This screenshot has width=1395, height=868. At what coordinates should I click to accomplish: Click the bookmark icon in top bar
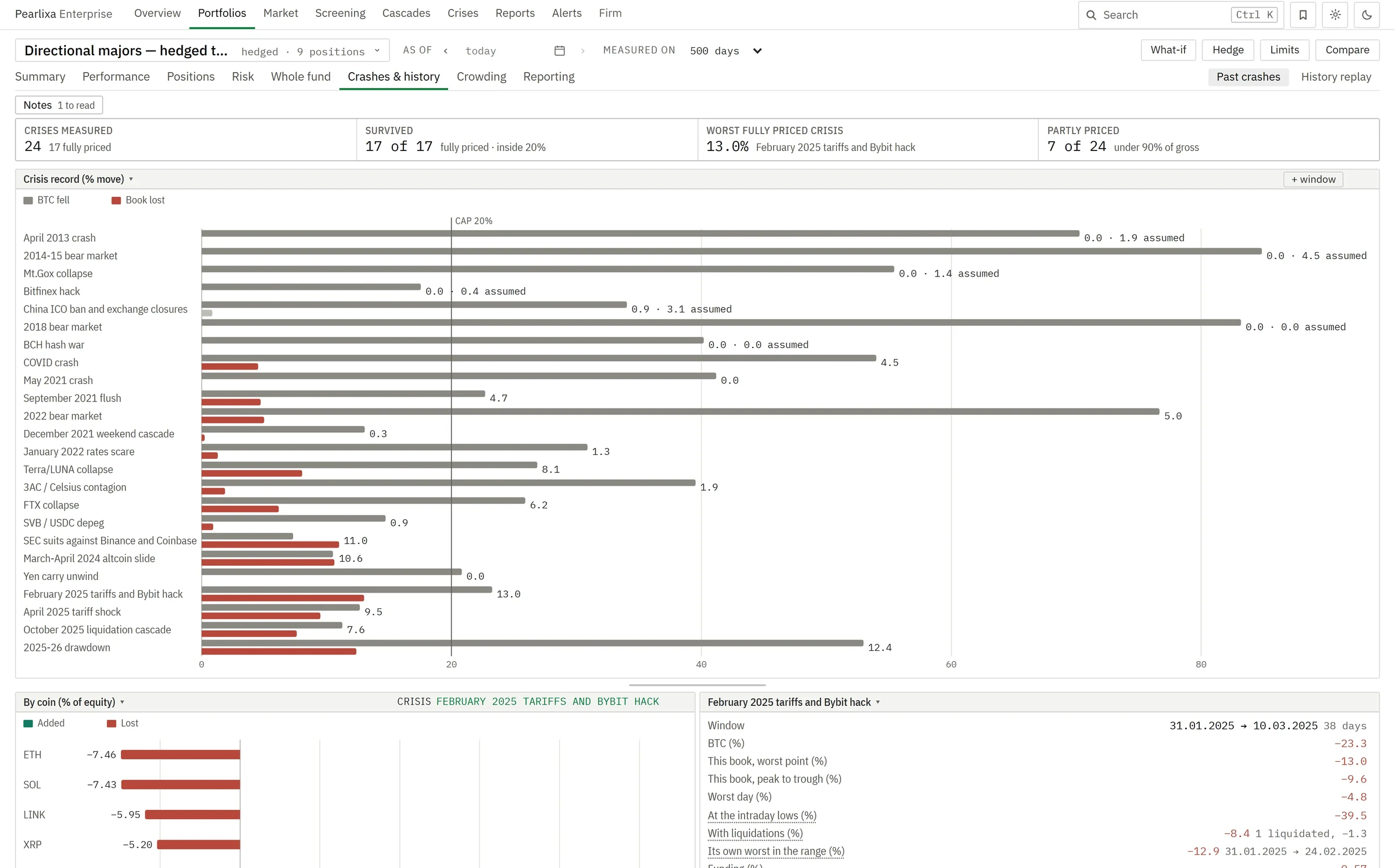coord(1303,15)
